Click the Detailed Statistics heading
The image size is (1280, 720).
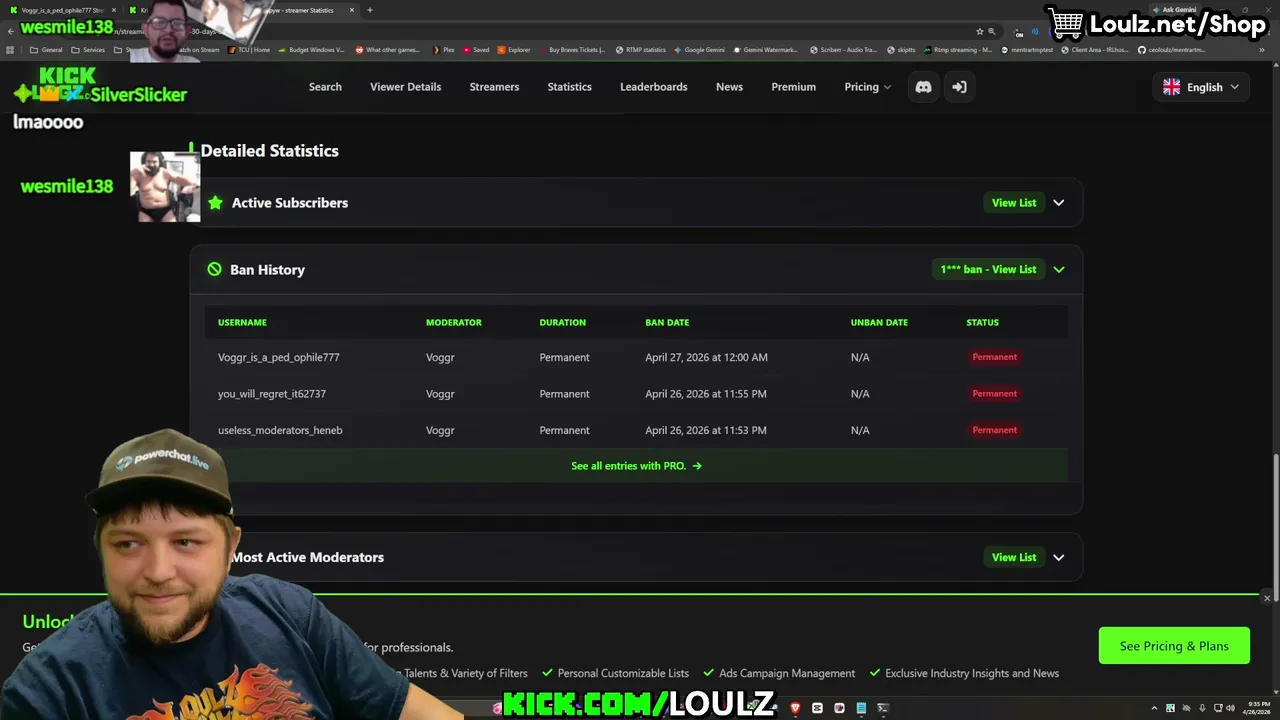269,151
